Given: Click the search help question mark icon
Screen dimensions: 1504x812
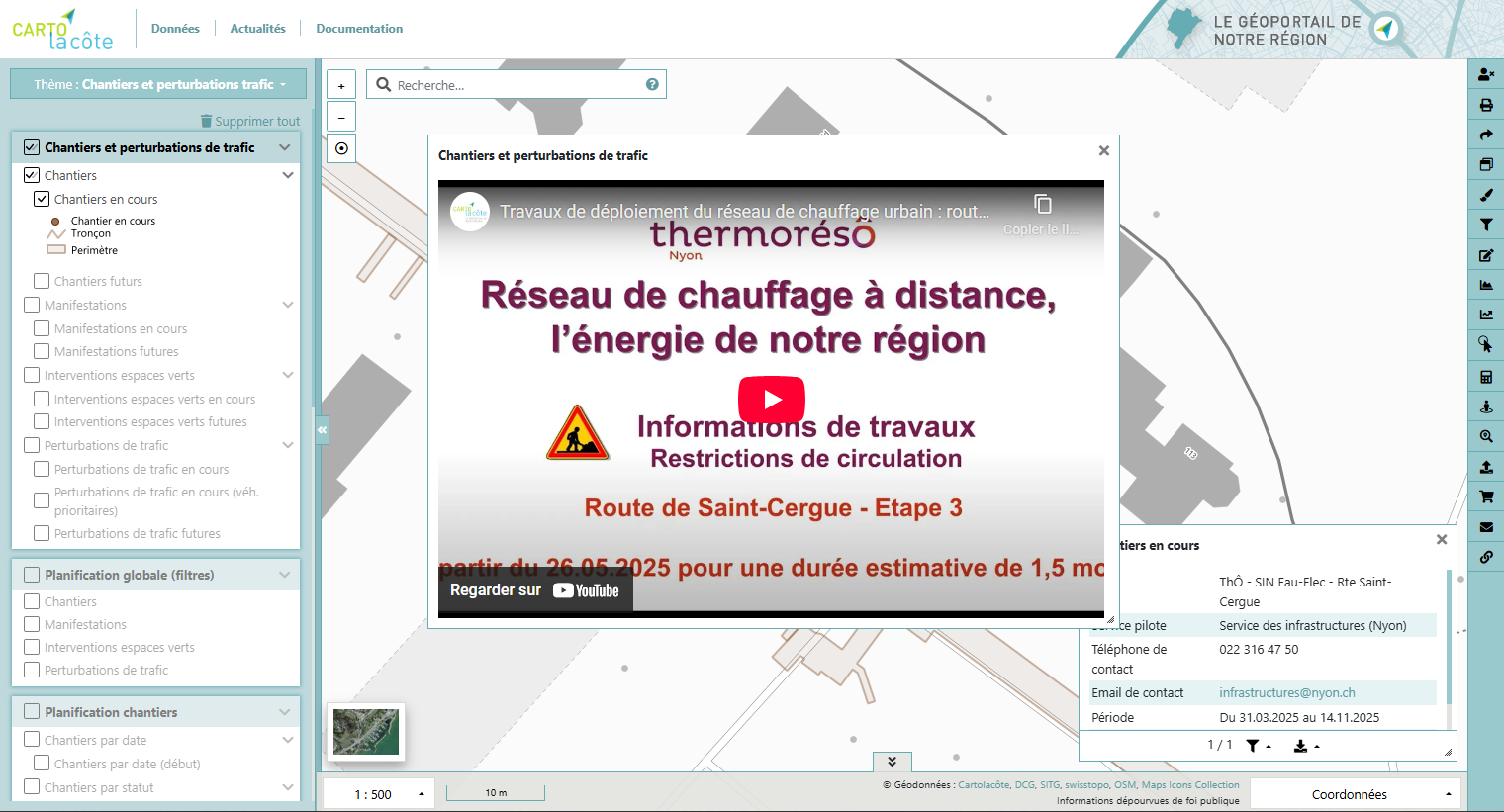Looking at the screenshot, I should [x=652, y=84].
